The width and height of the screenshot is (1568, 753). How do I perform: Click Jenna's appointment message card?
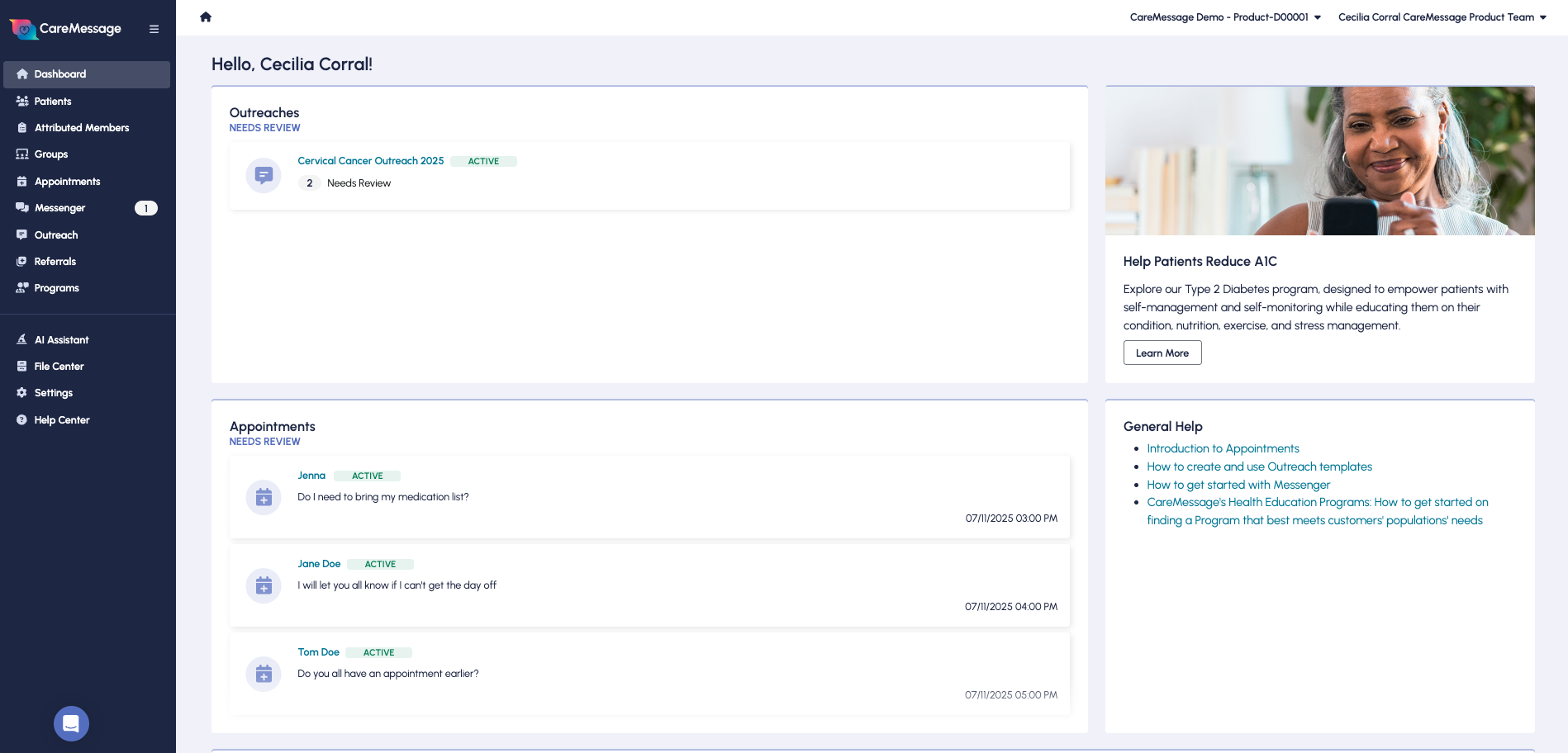pos(649,496)
